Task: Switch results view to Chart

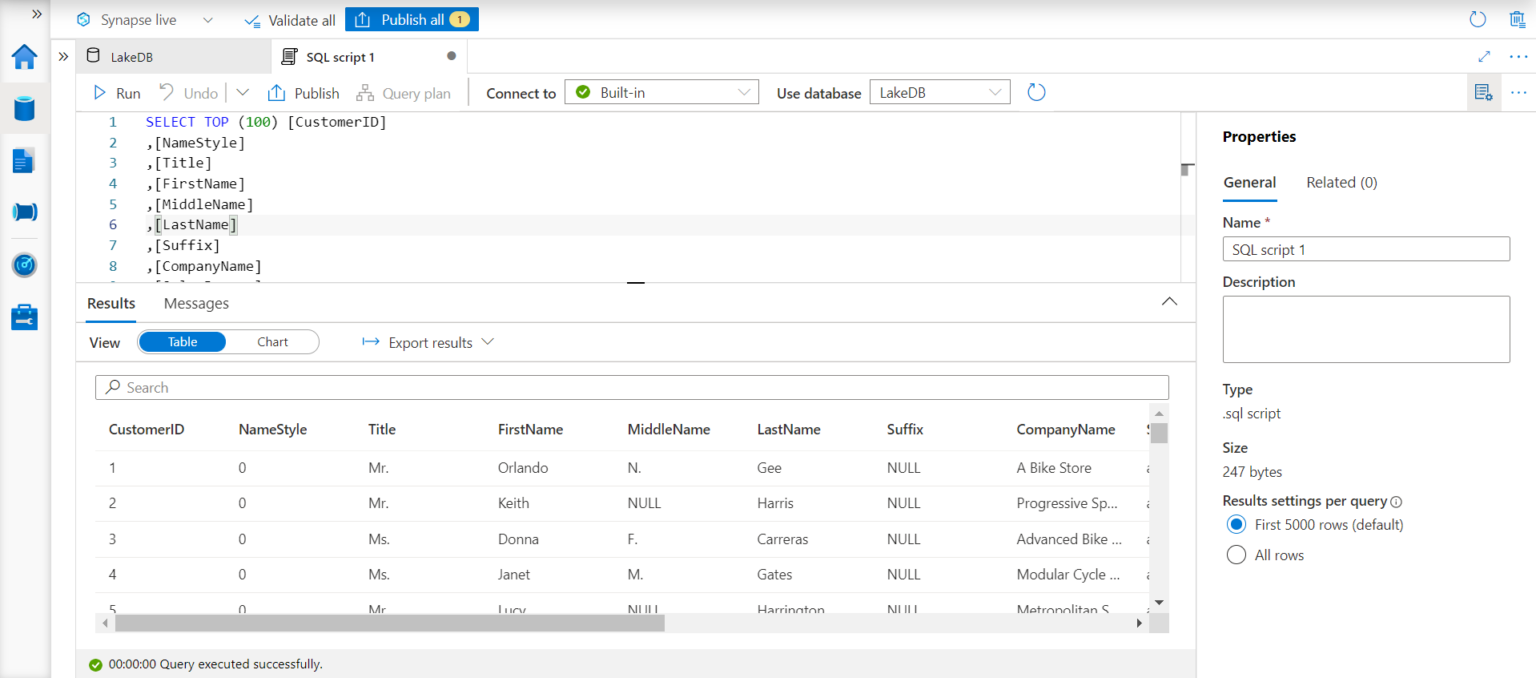Action: (272, 342)
